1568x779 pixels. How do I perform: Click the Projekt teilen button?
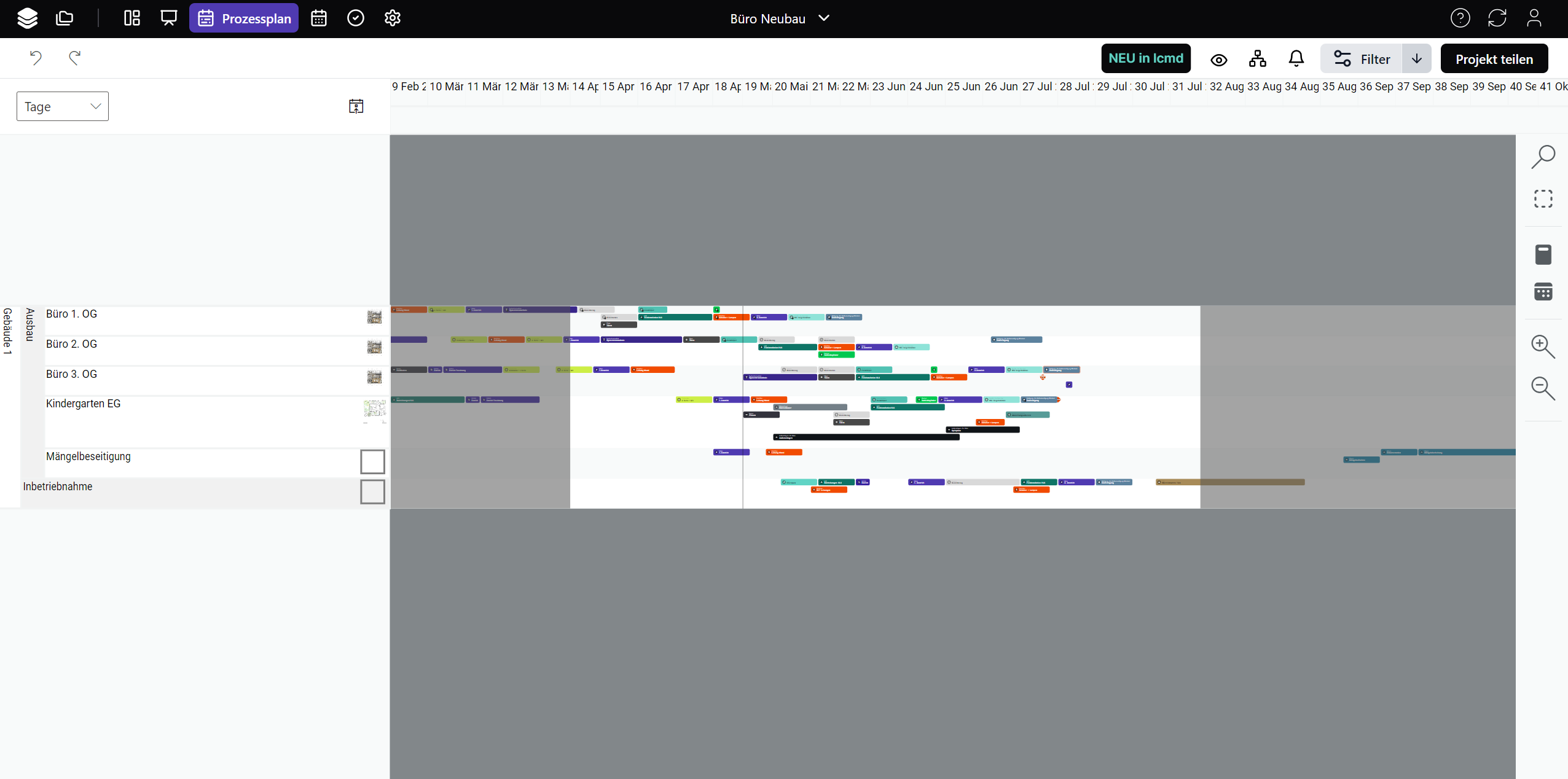pos(1494,59)
